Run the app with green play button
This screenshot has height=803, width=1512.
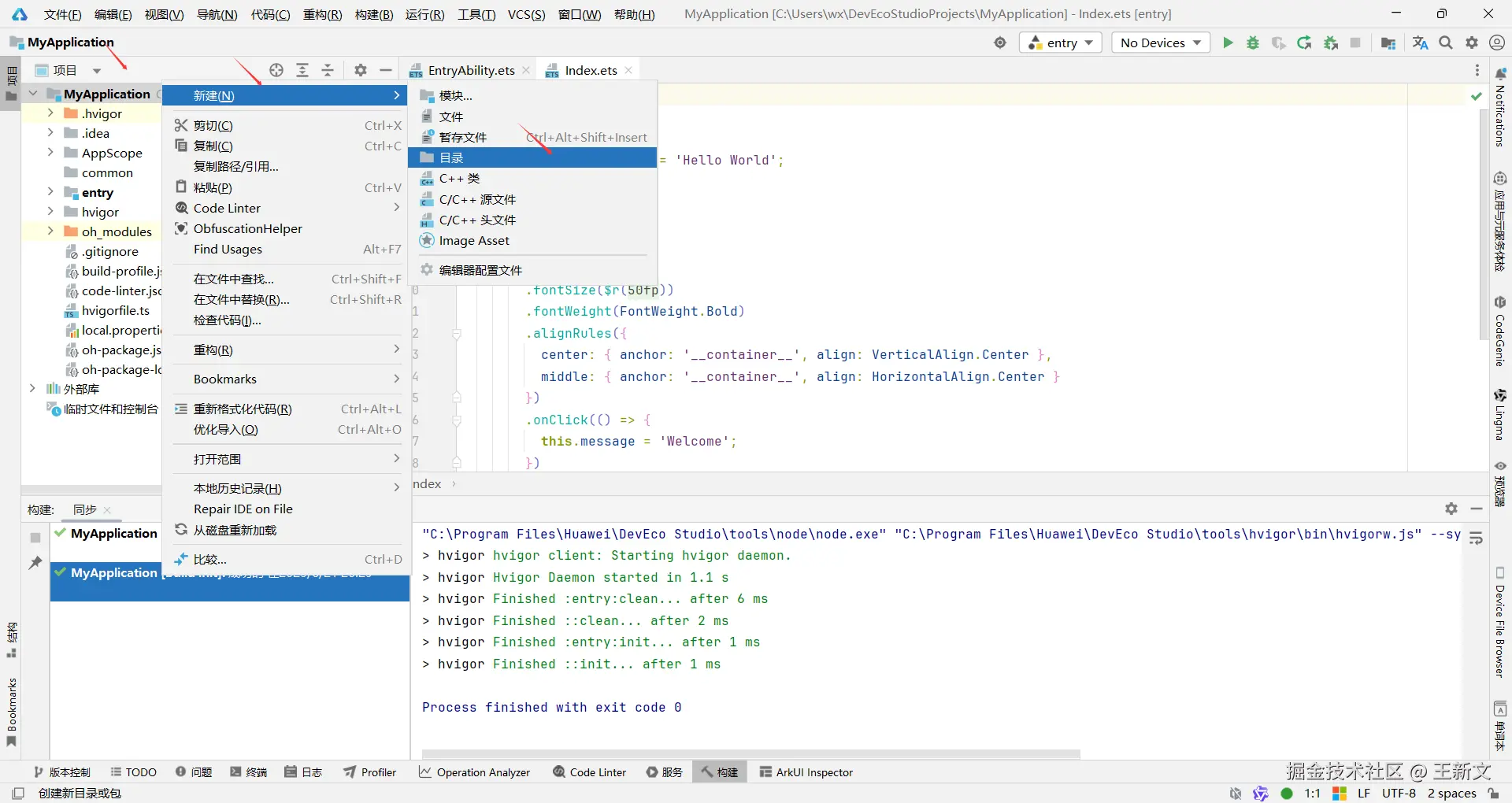click(x=1227, y=43)
